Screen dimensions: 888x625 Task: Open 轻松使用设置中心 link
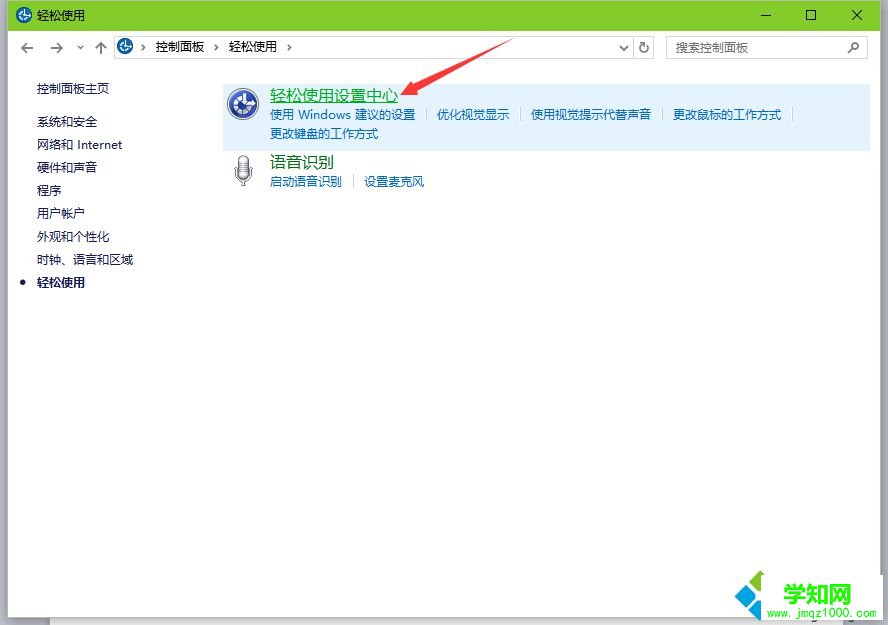(334, 95)
